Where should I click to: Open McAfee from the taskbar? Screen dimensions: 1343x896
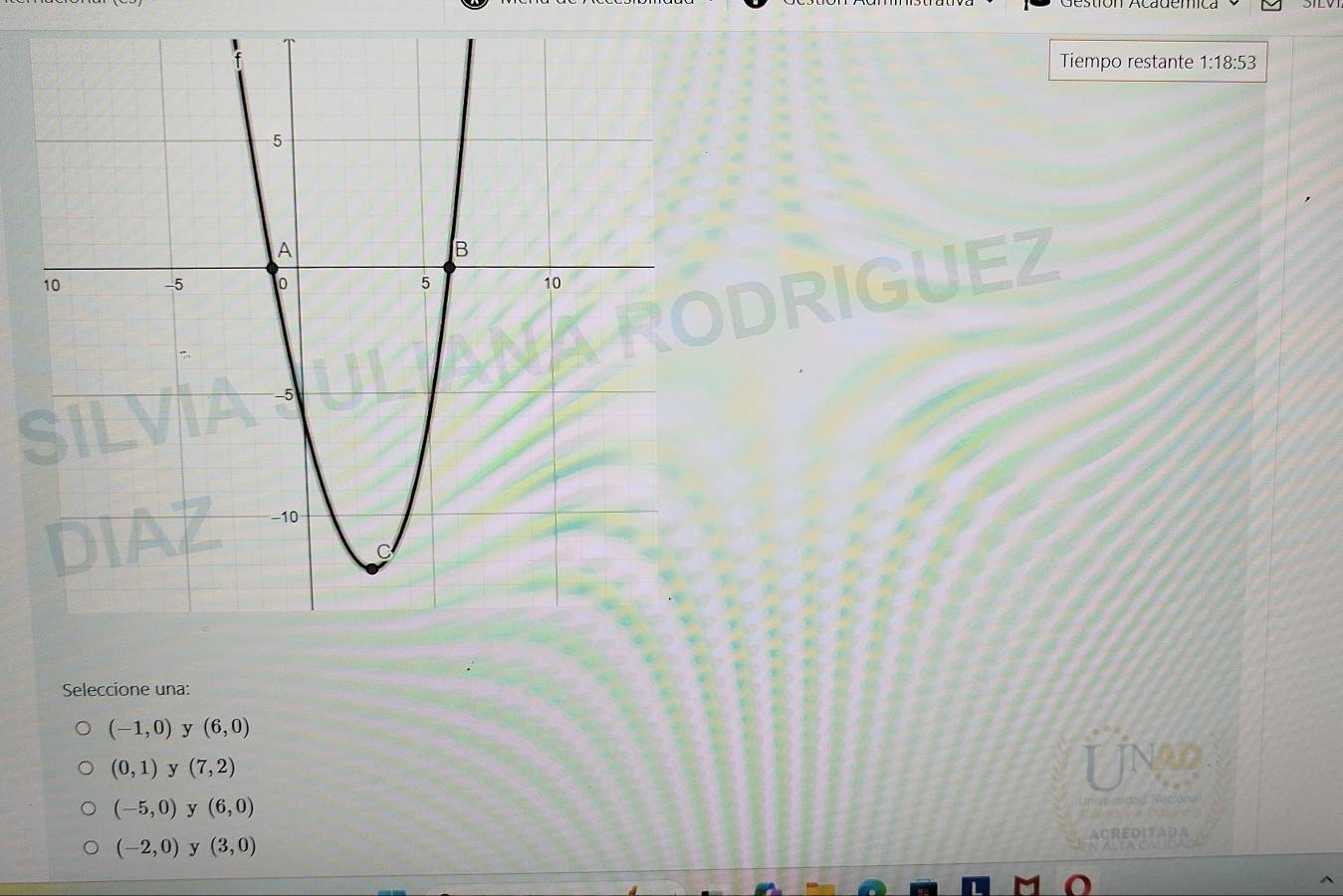1025,885
